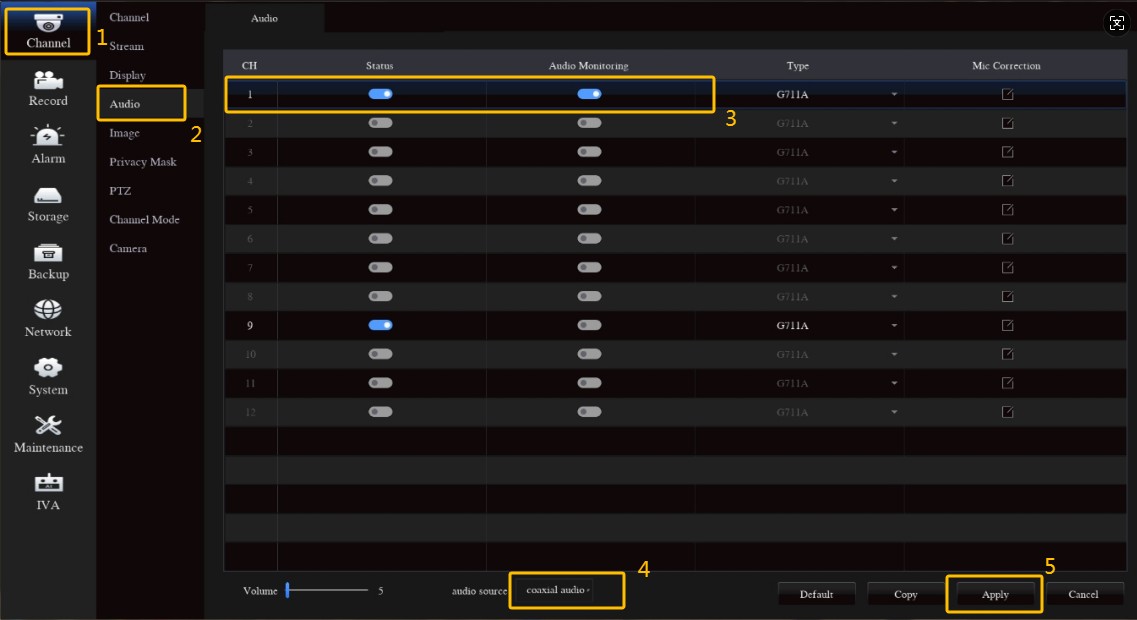Switch to the Channel Mode submenu
1137x620 pixels.
tap(144, 220)
